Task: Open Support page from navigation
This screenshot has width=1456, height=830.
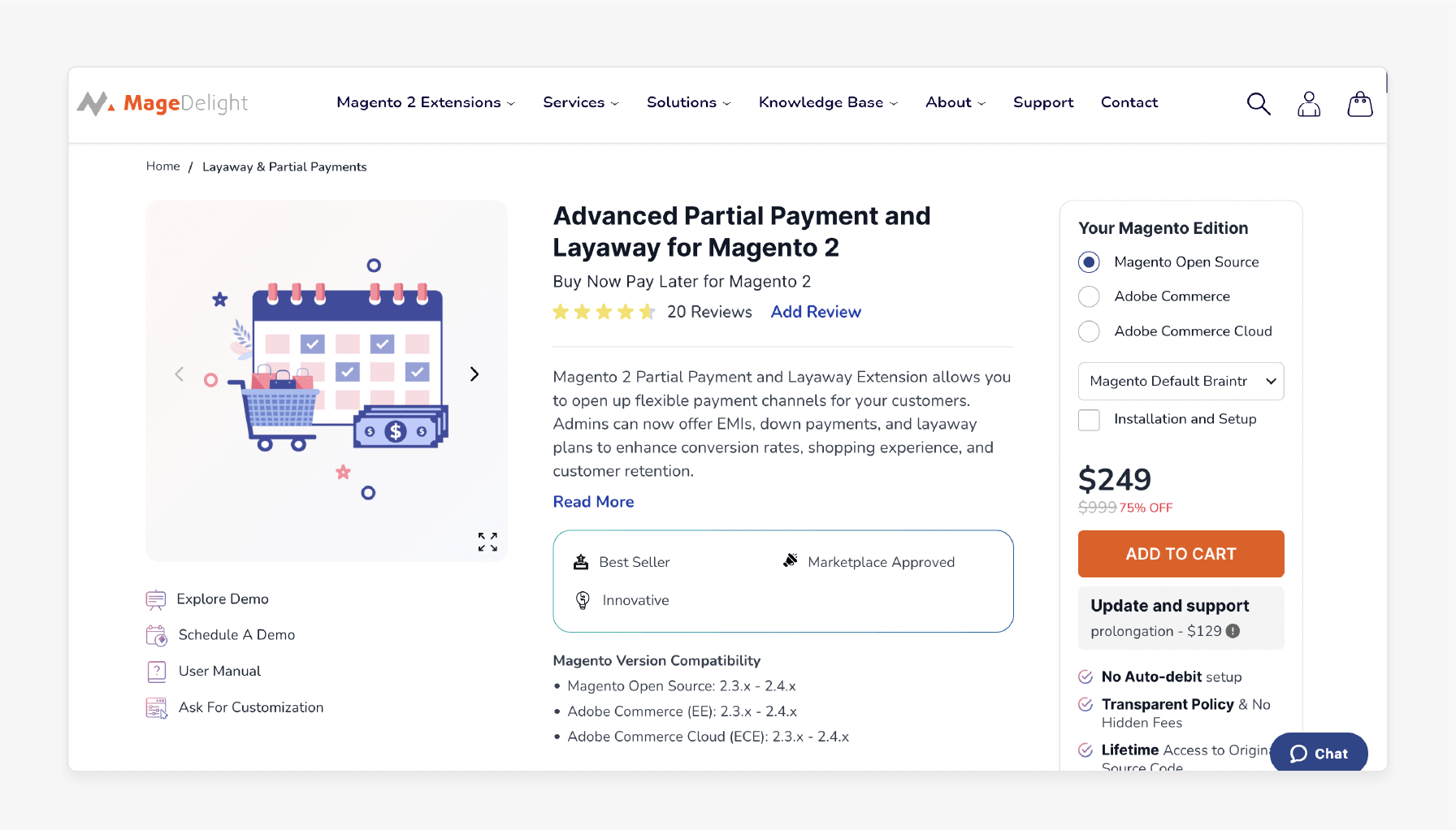Action: point(1043,102)
